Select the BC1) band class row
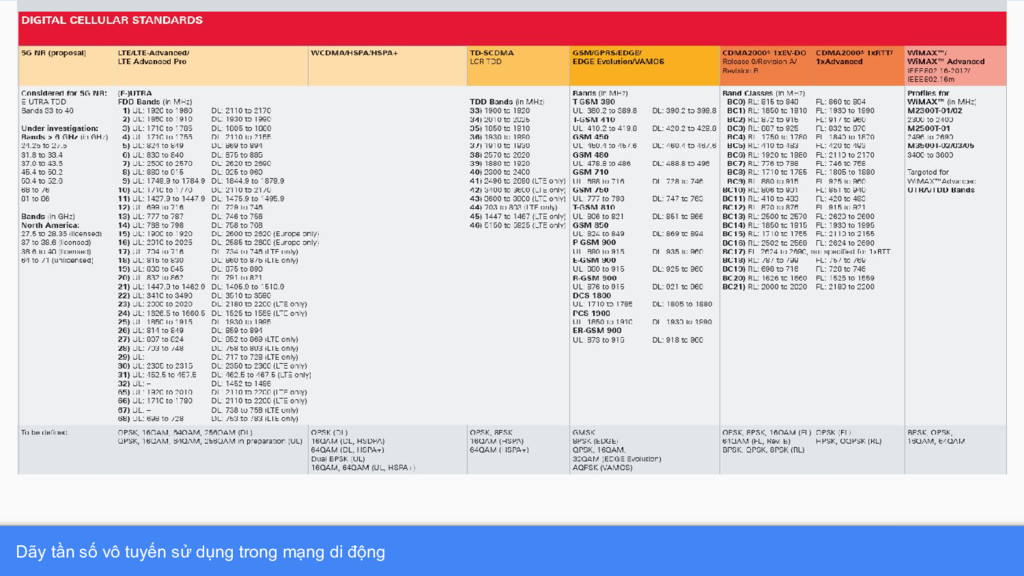Viewport: 1024px width, 576px height. click(x=798, y=111)
